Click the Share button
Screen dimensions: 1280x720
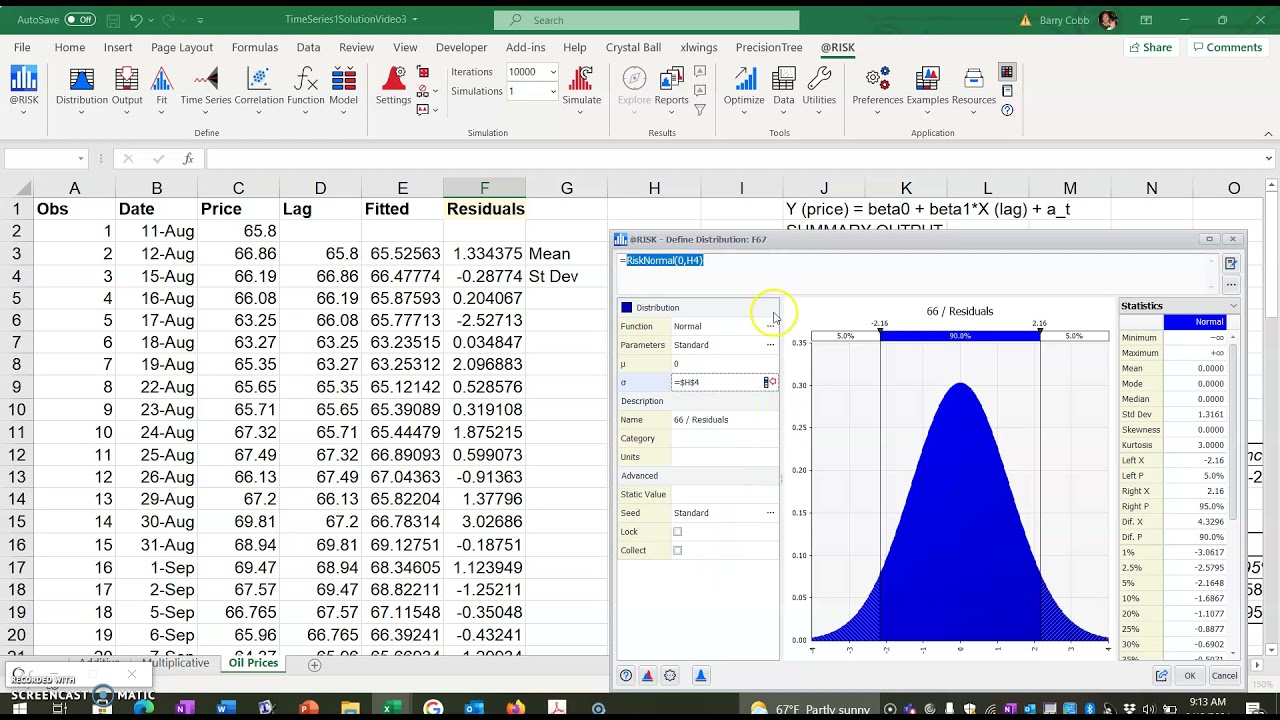pyautogui.click(x=1149, y=47)
